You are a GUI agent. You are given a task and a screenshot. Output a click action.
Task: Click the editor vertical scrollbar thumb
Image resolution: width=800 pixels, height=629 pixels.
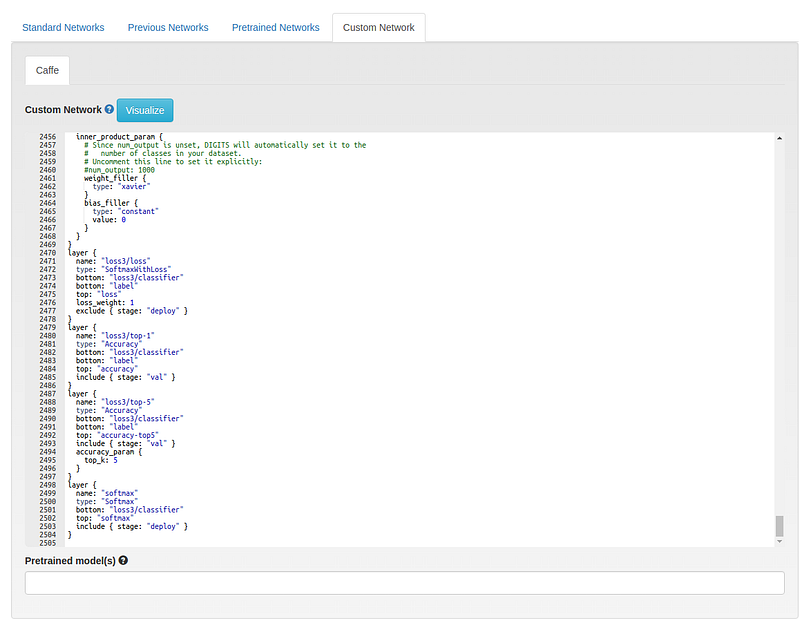(779, 526)
